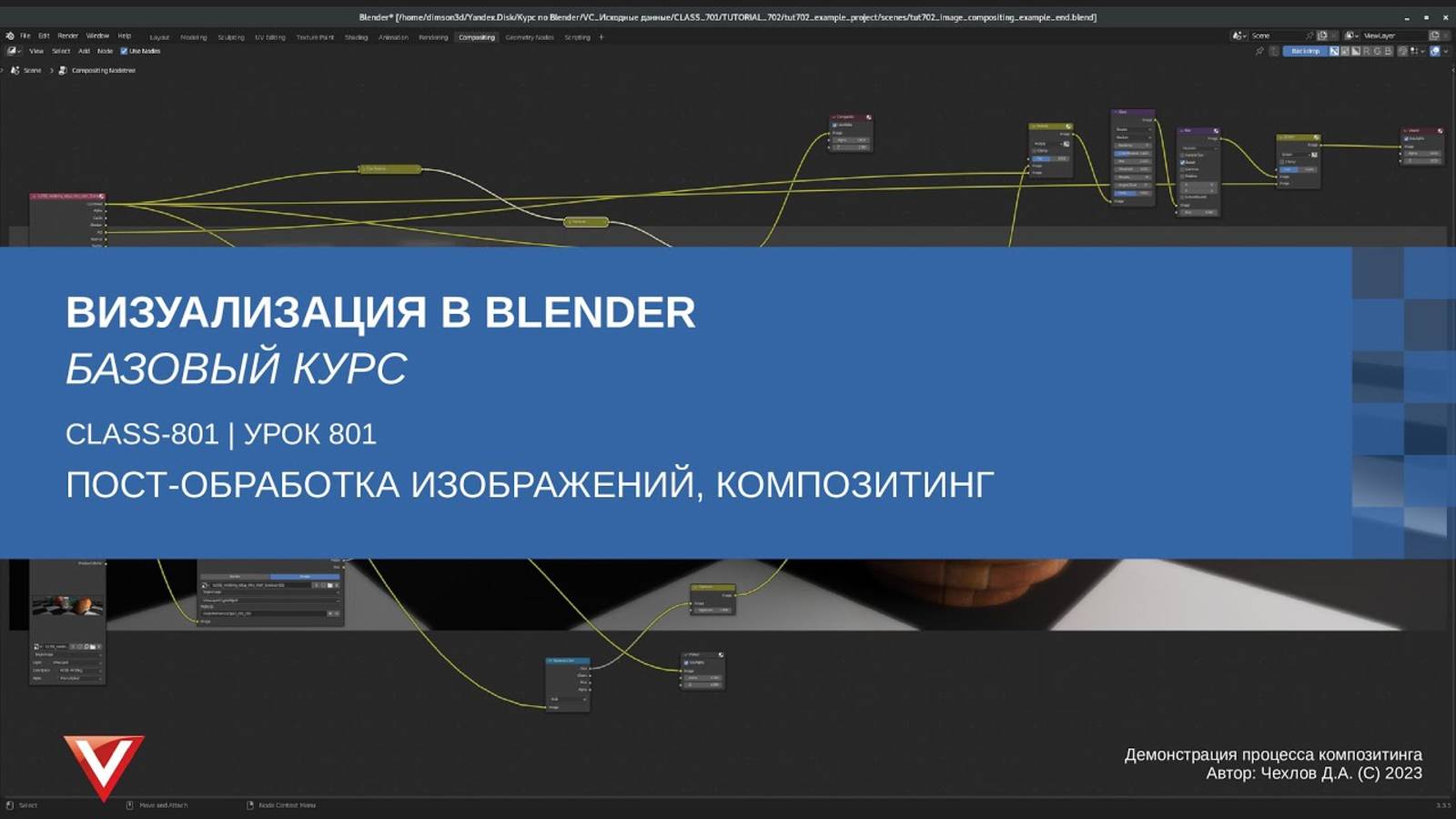Screen dimensions: 1456x819
Task: Open the Add menu in the node editor
Action: (85, 51)
